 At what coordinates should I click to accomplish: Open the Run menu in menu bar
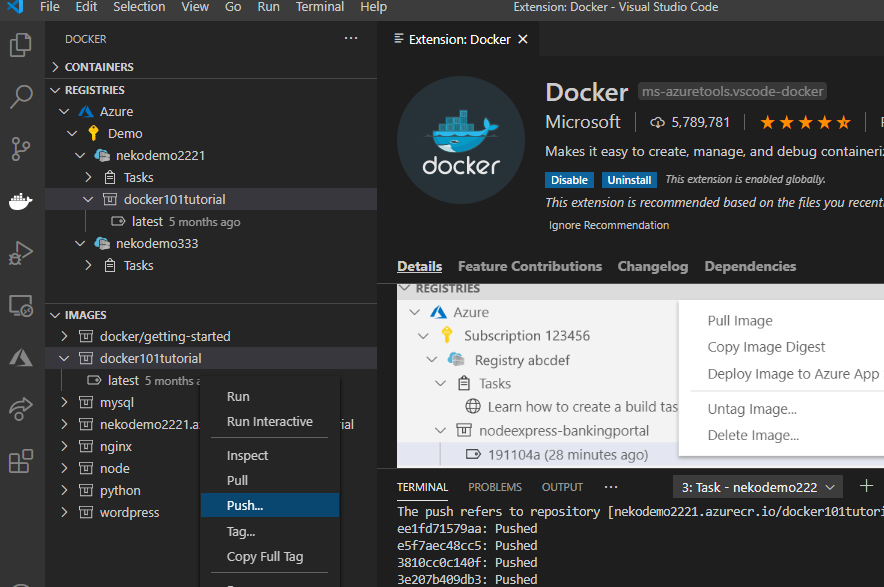[x=268, y=7]
